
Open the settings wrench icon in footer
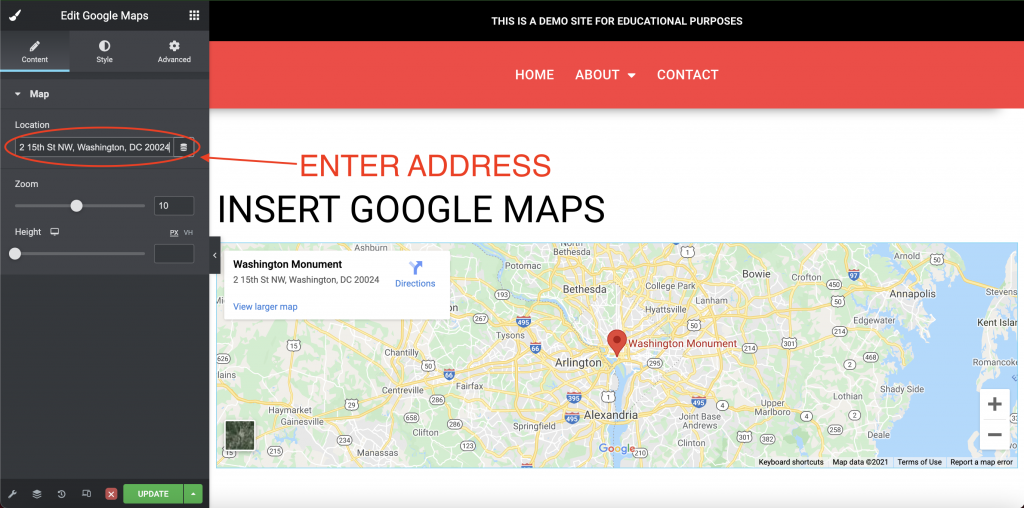coord(12,494)
